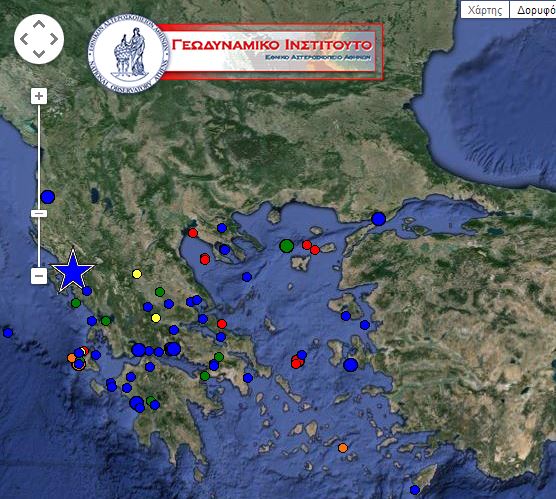
Task: Select the upper yellow marker in Thessaly
Action: click(x=137, y=274)
